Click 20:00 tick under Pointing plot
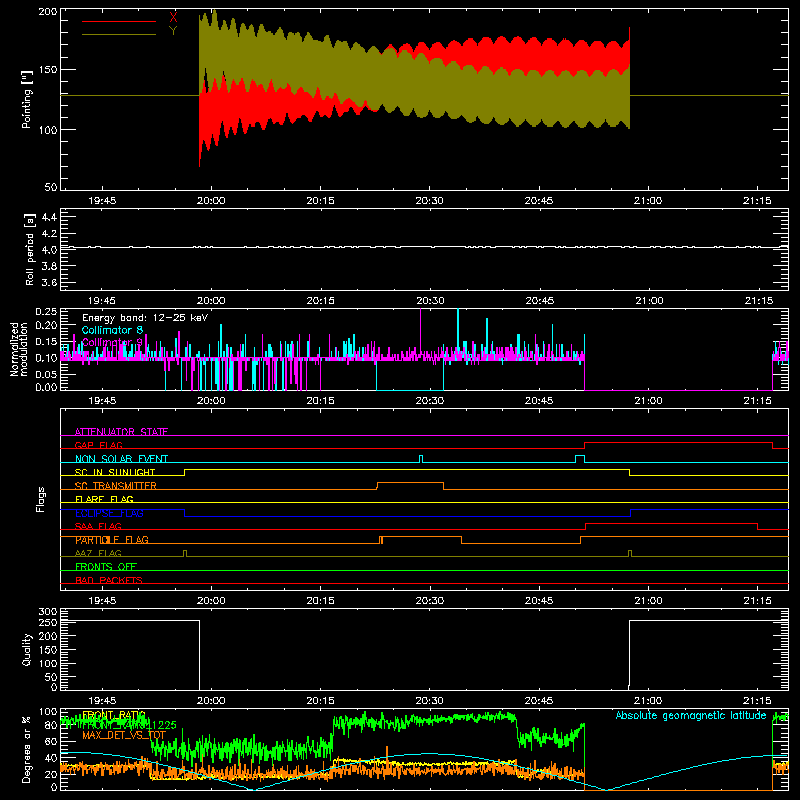 (x=211, y=201)
